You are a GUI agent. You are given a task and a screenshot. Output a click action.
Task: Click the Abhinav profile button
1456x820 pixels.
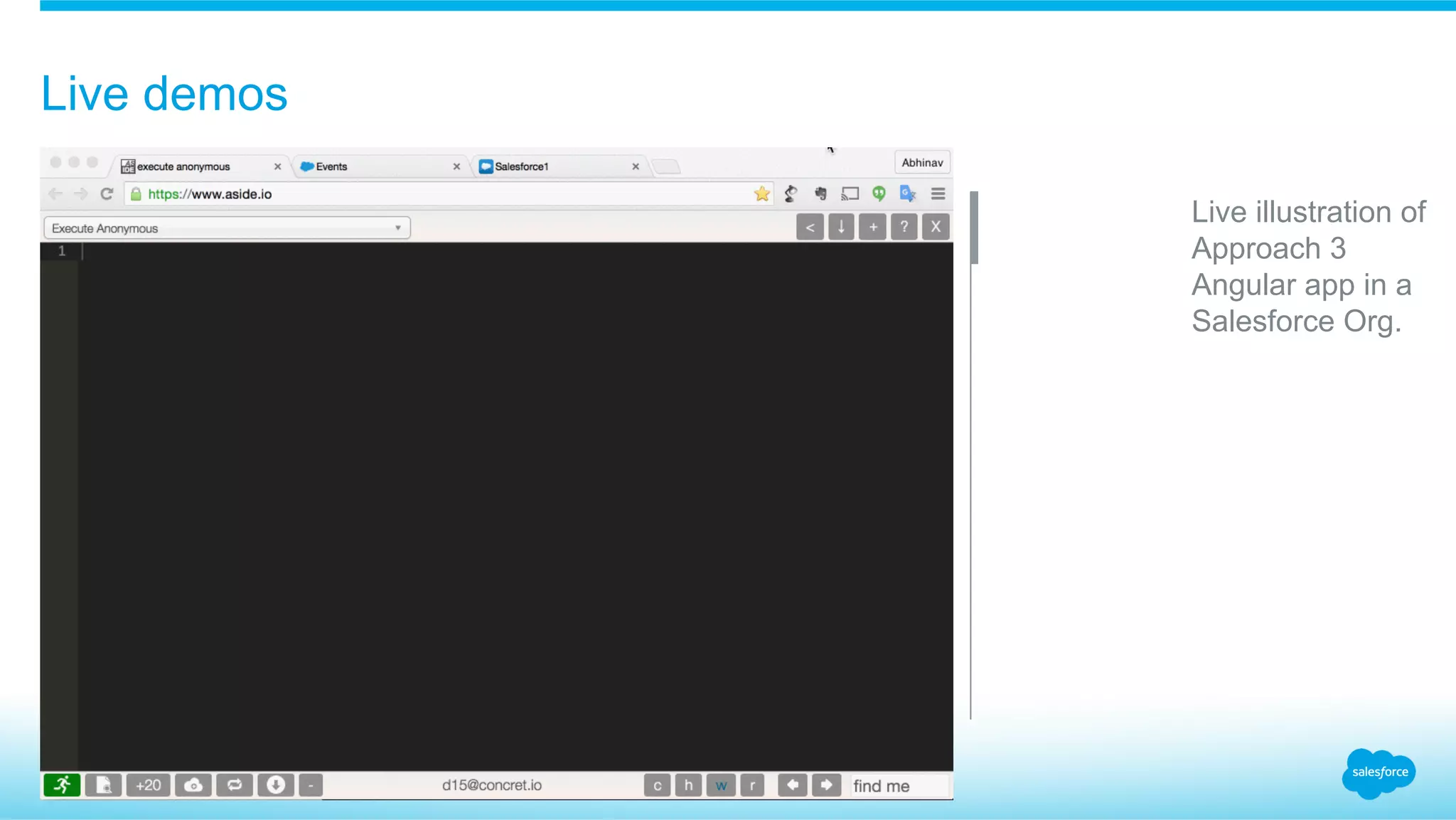coord(922,162)
